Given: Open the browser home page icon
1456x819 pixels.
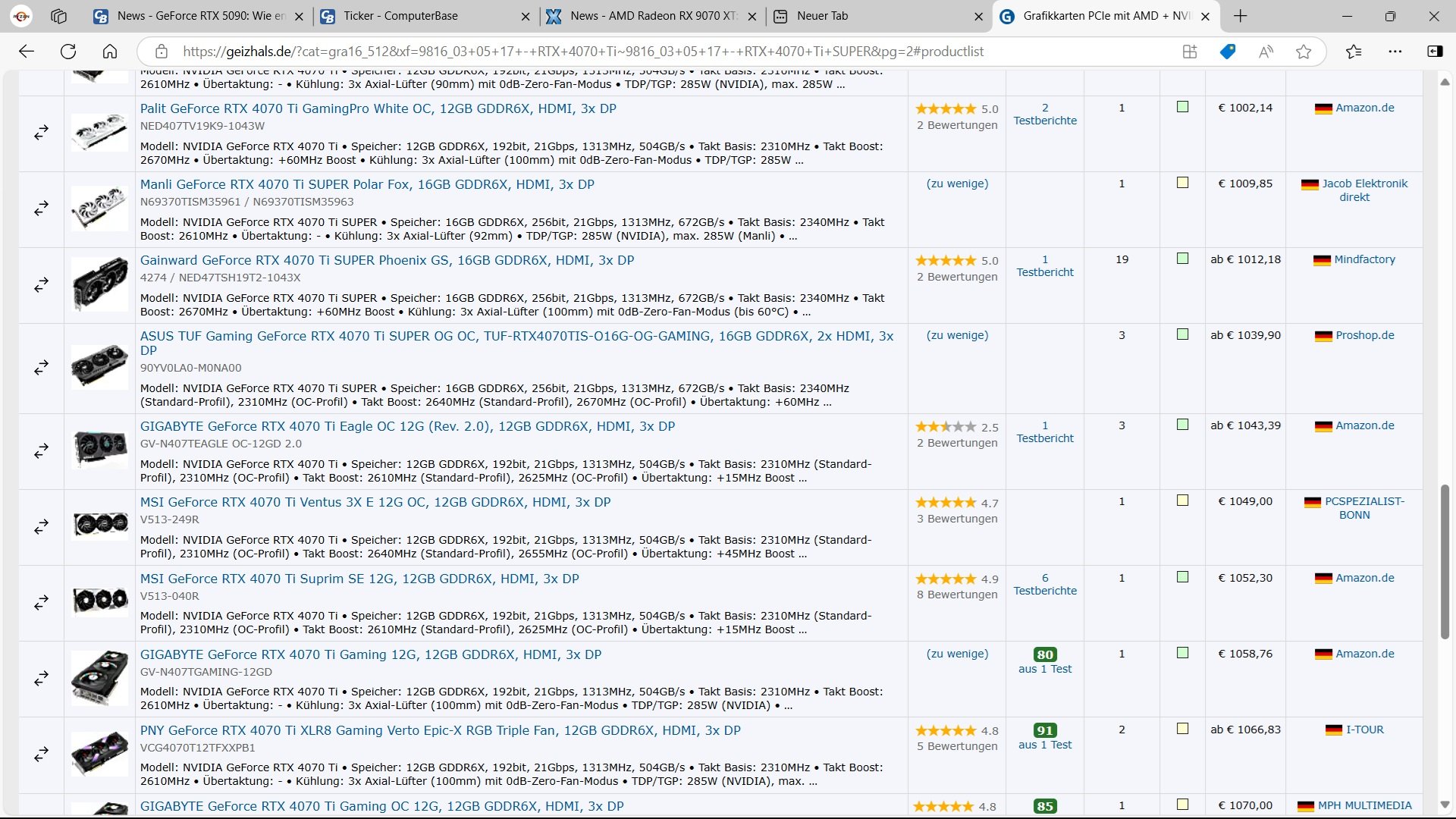Looking at the screenshot, I should 110,52.
